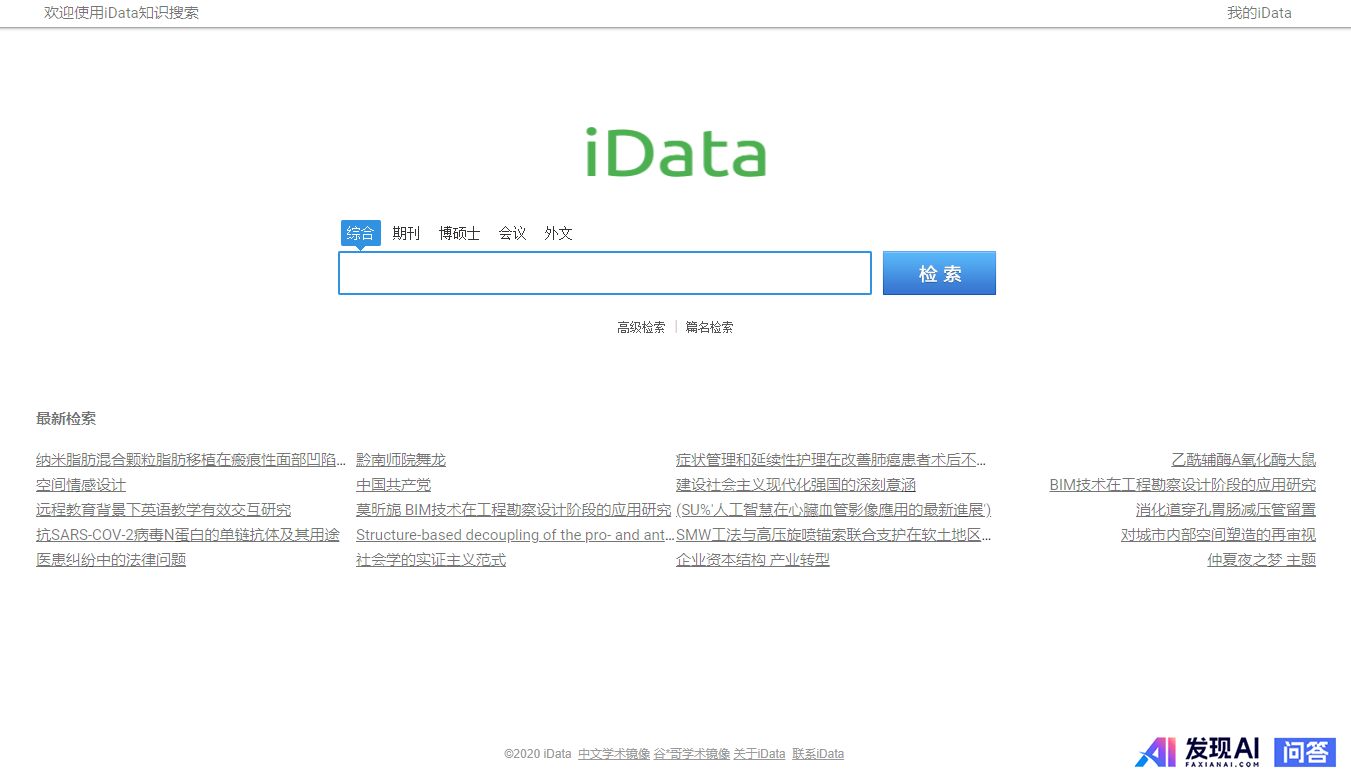Click 欢迎使用iData知识搜索 header text

click(121, 13)
